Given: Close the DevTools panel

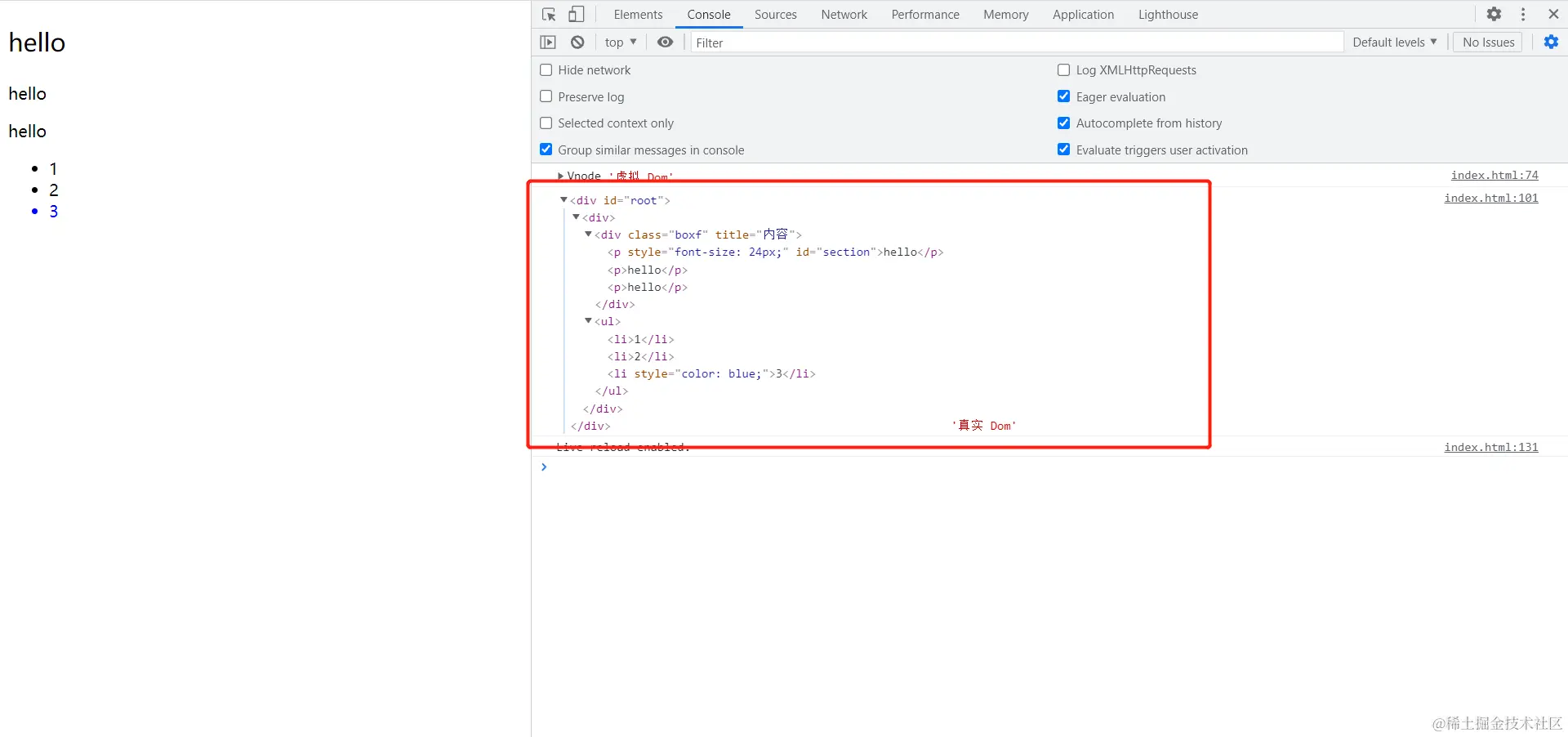Looking at the screenshot, I should pyautogui.click(x=1553, y=15).
